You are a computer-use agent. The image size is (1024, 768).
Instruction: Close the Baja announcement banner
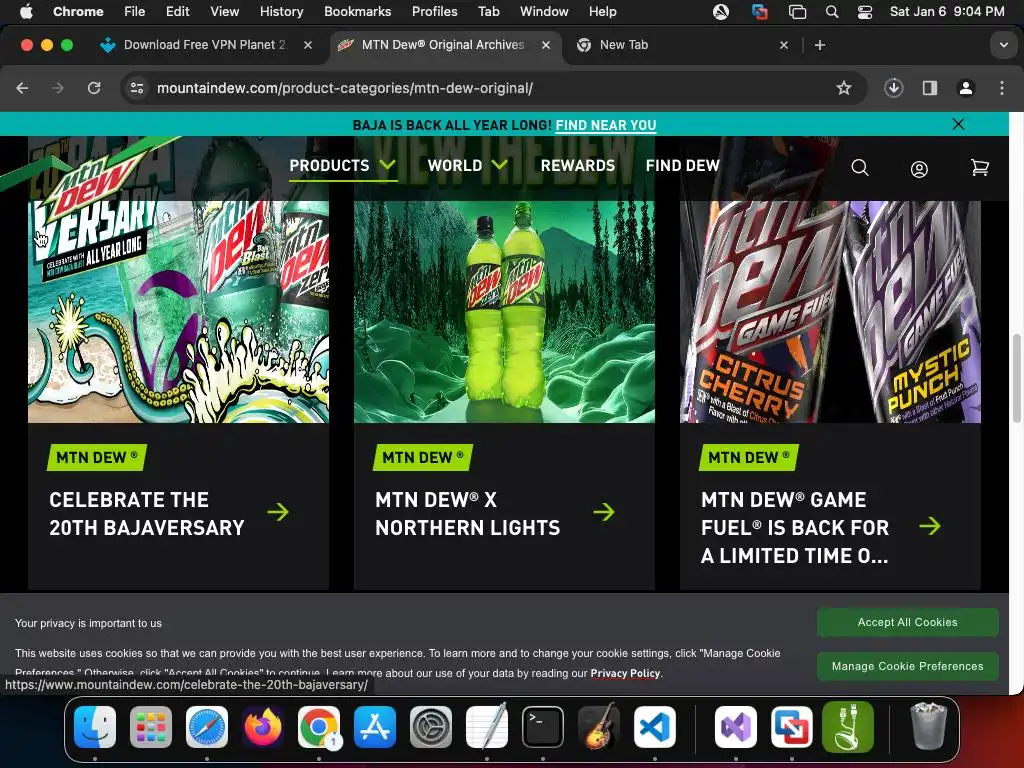coord(958,124)
